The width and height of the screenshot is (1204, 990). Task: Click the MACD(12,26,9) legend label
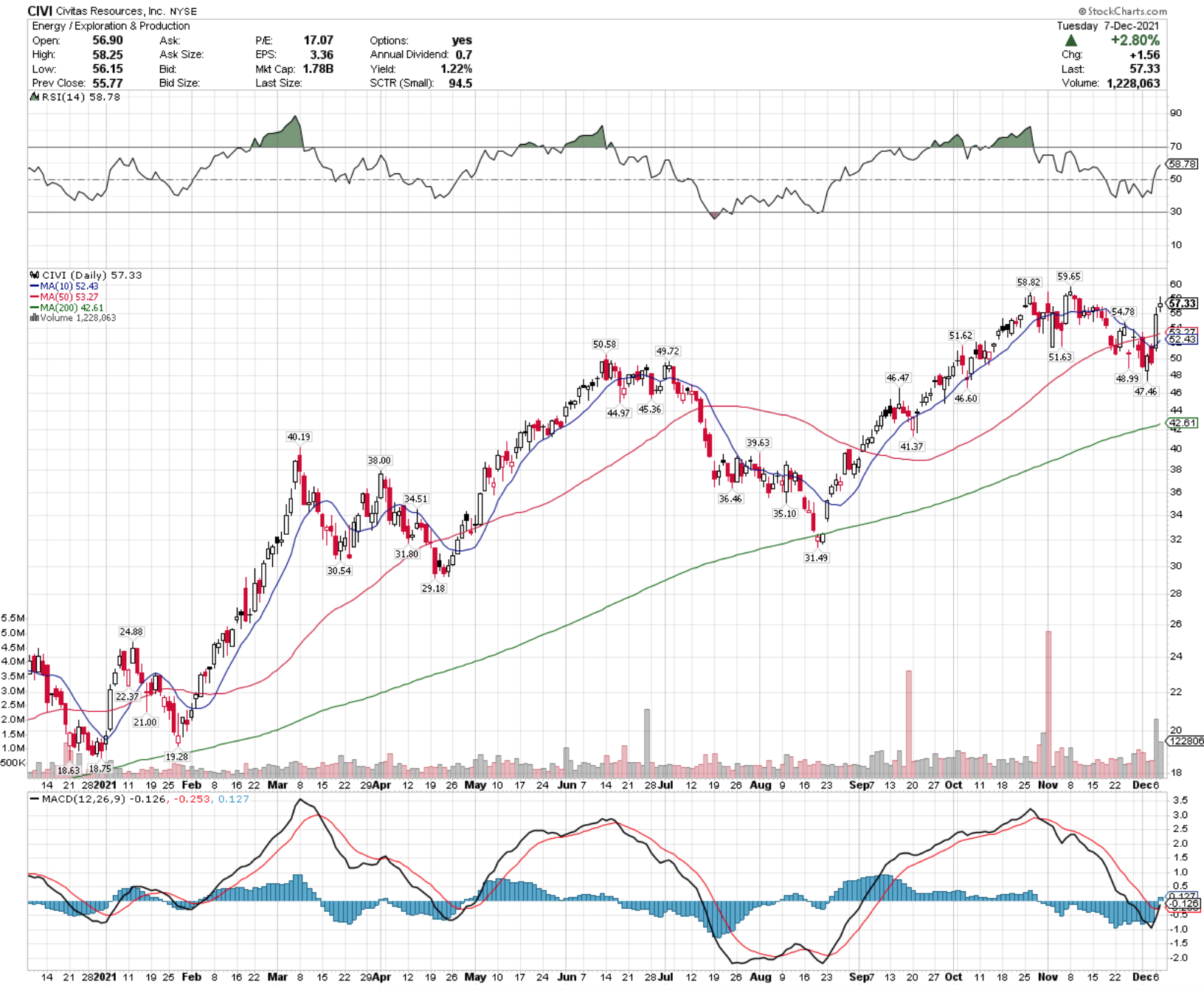pyautogui.click(x=83, y=799)
